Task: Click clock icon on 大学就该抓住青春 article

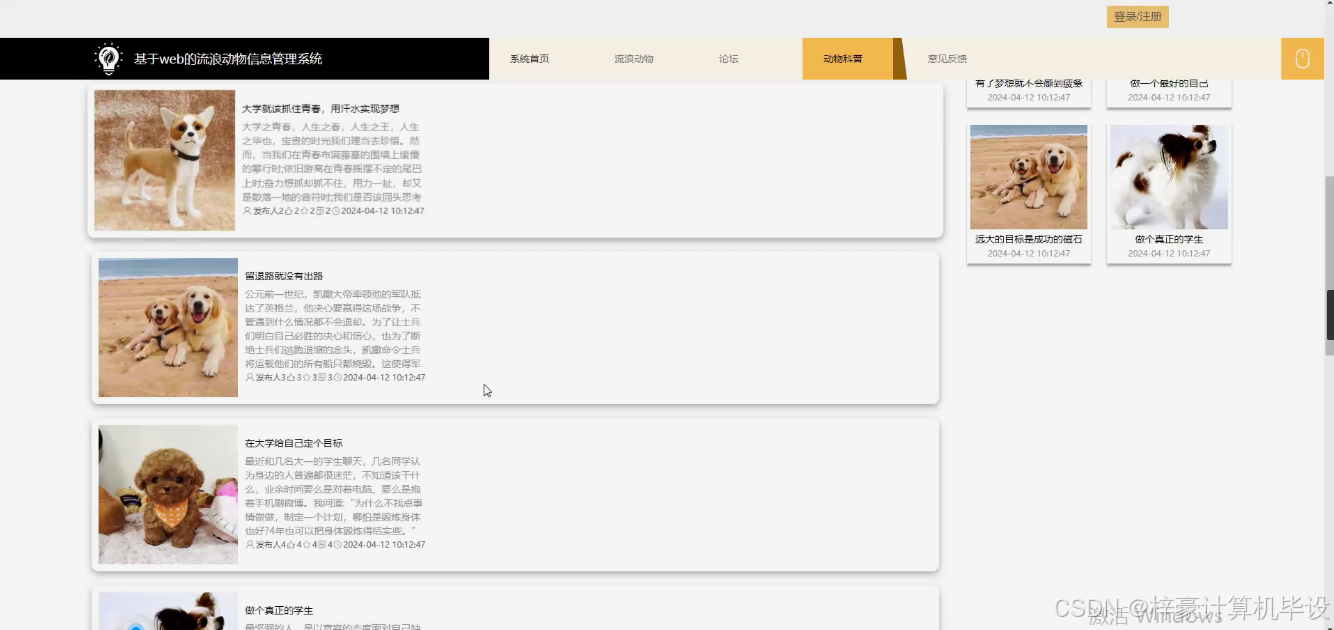Action: point(335,211)
